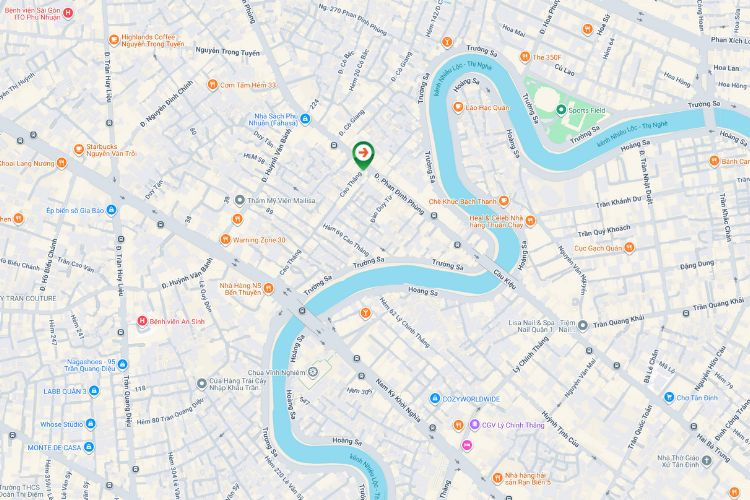
Task: Open the Nhà Hàng NS Bến Thuyền label
Action: click(x=241, y=289)
